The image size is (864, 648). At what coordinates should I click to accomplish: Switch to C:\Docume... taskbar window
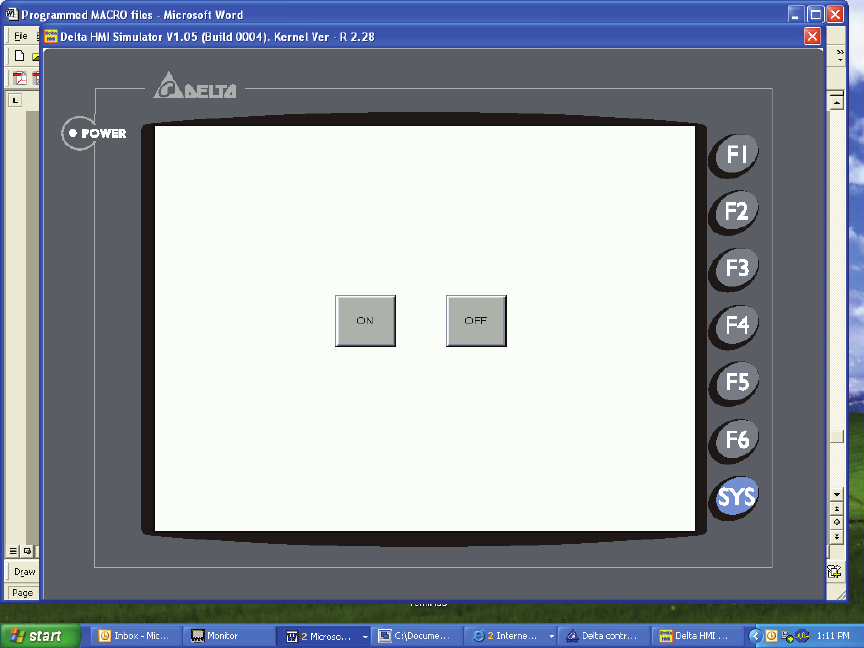417,636
